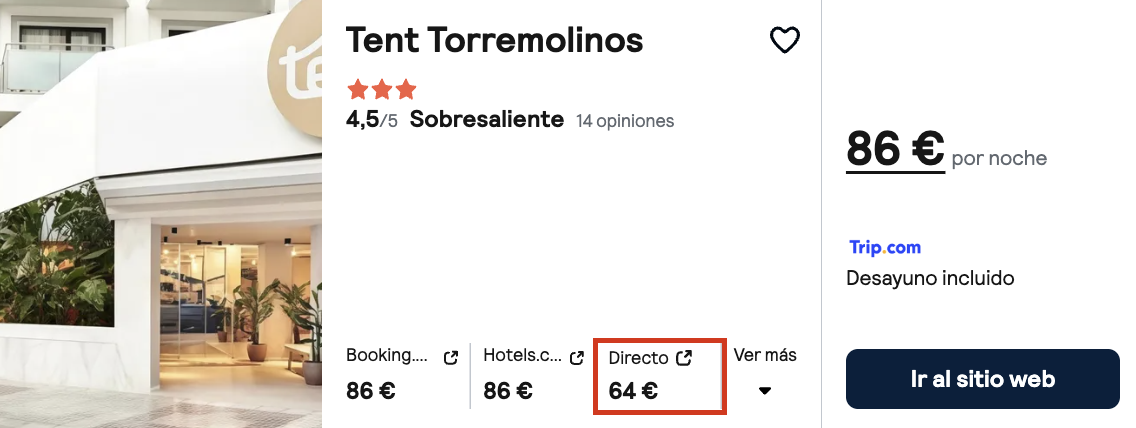This screenshot has width=1136, height=428.
Task: Click the Ver más text label
Action: (765, 356)
